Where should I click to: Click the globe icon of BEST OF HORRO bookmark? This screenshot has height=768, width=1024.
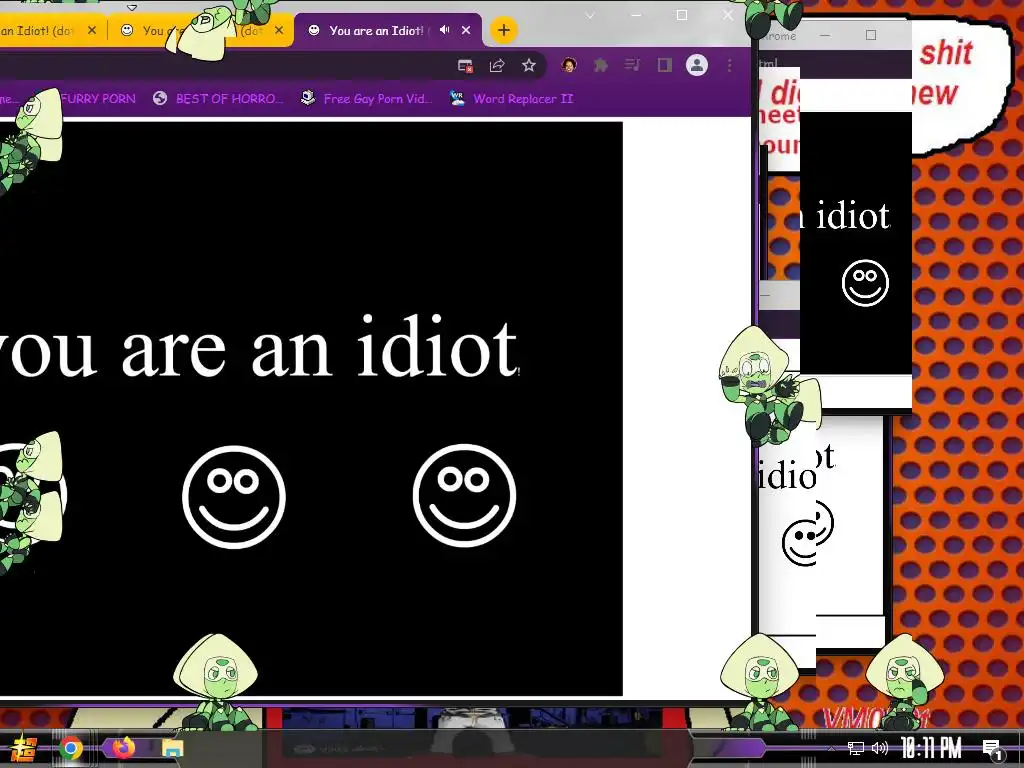[x=160, y=99]
